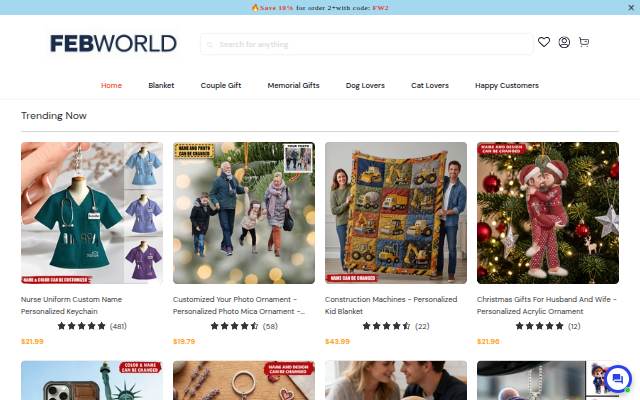Open the Nurse Uniform Keychain product image

(x=92, y=213)
